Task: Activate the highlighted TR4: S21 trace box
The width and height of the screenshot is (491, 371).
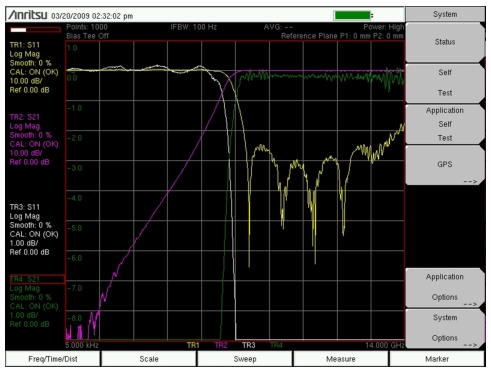Action: pos(37,279)
